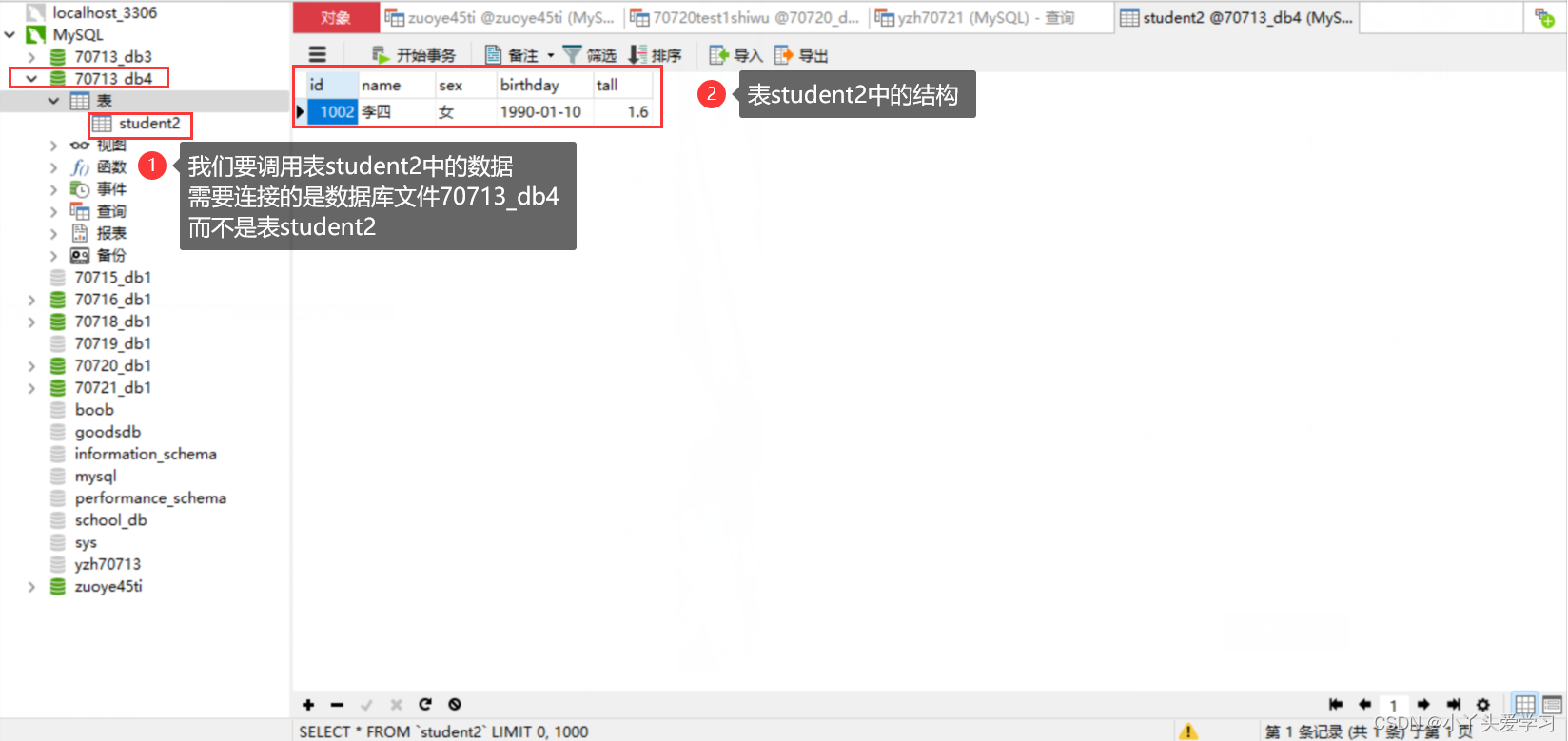This screenshot has height=741, width=1568.
Task: Expand the 视图 (Views) node
Action: coord(53,146)
